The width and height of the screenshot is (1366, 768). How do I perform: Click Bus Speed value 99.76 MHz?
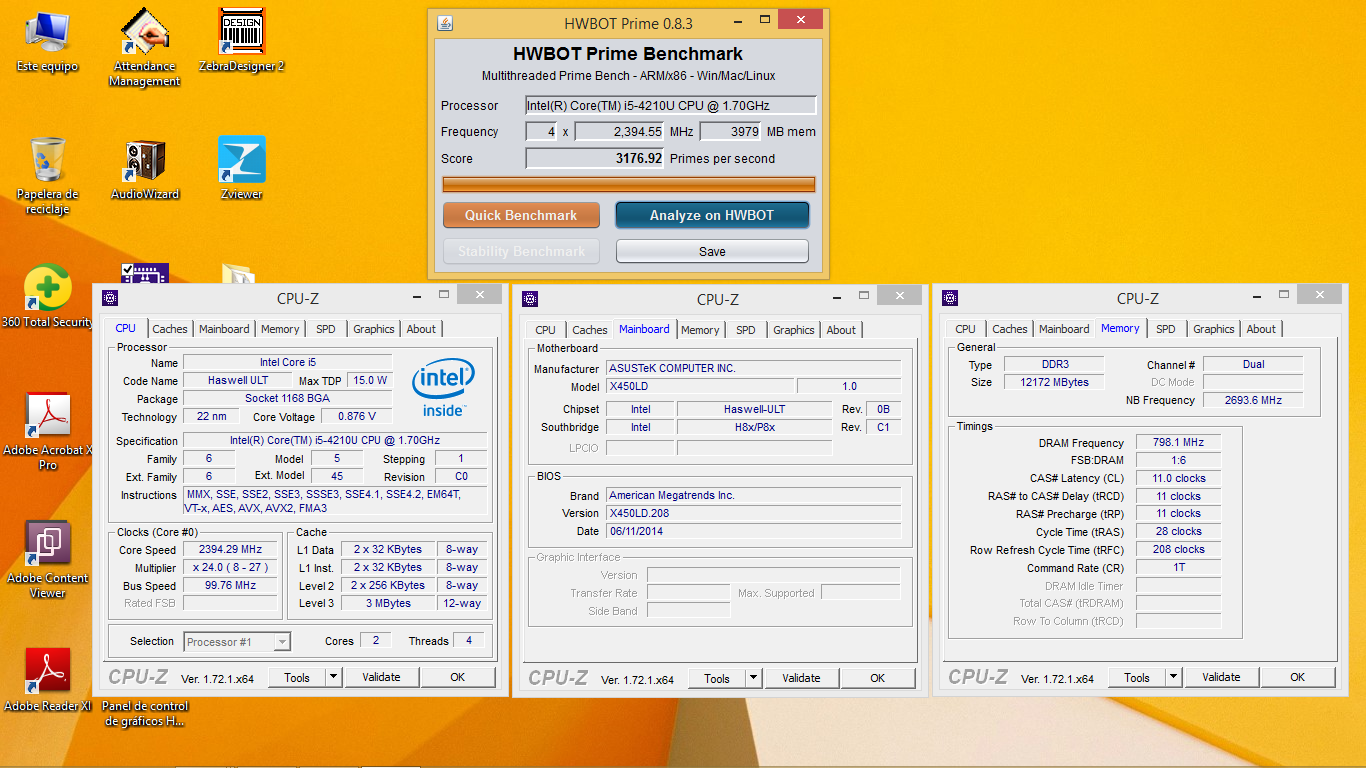pos(230,586)
